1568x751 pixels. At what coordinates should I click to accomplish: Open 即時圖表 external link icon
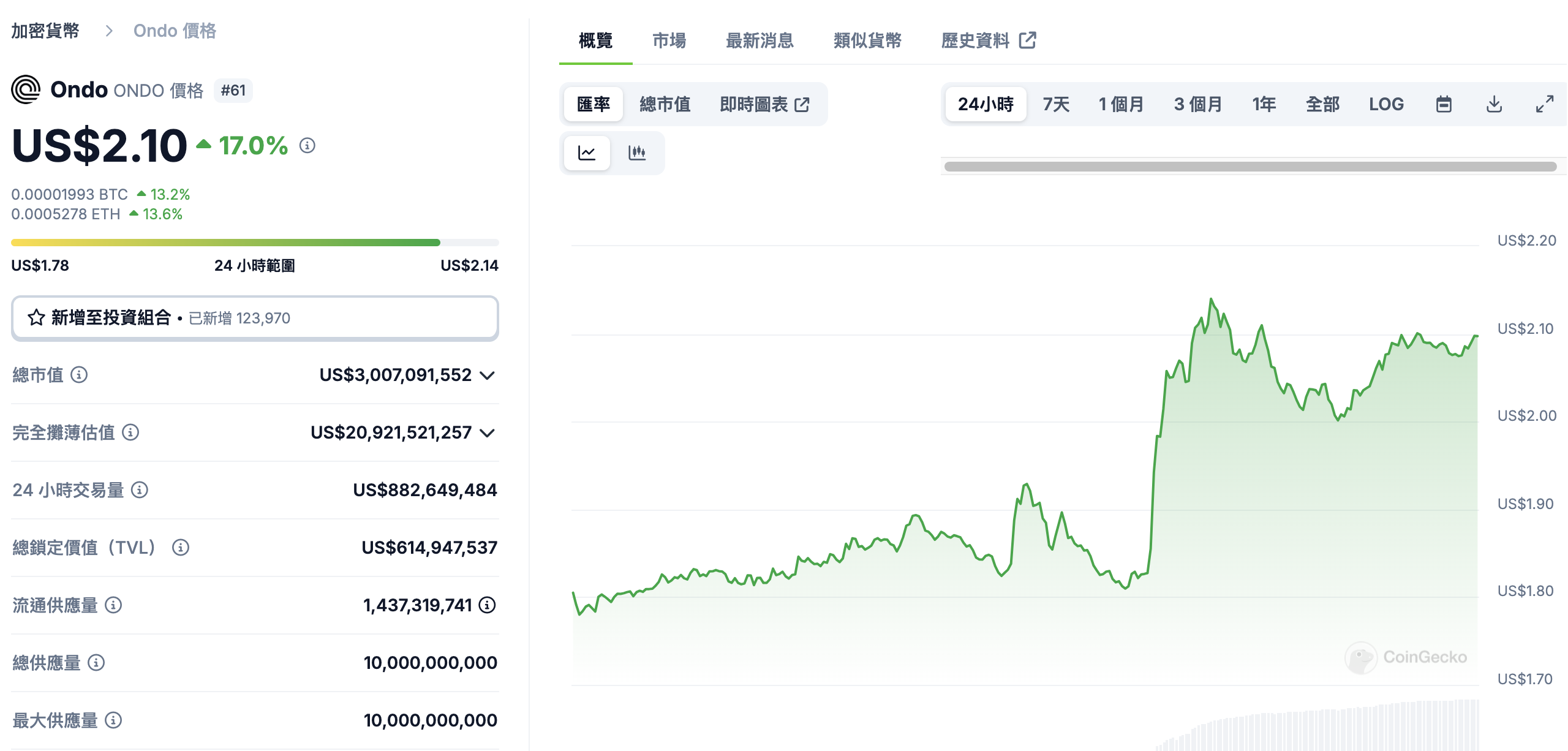click(802, 104)
